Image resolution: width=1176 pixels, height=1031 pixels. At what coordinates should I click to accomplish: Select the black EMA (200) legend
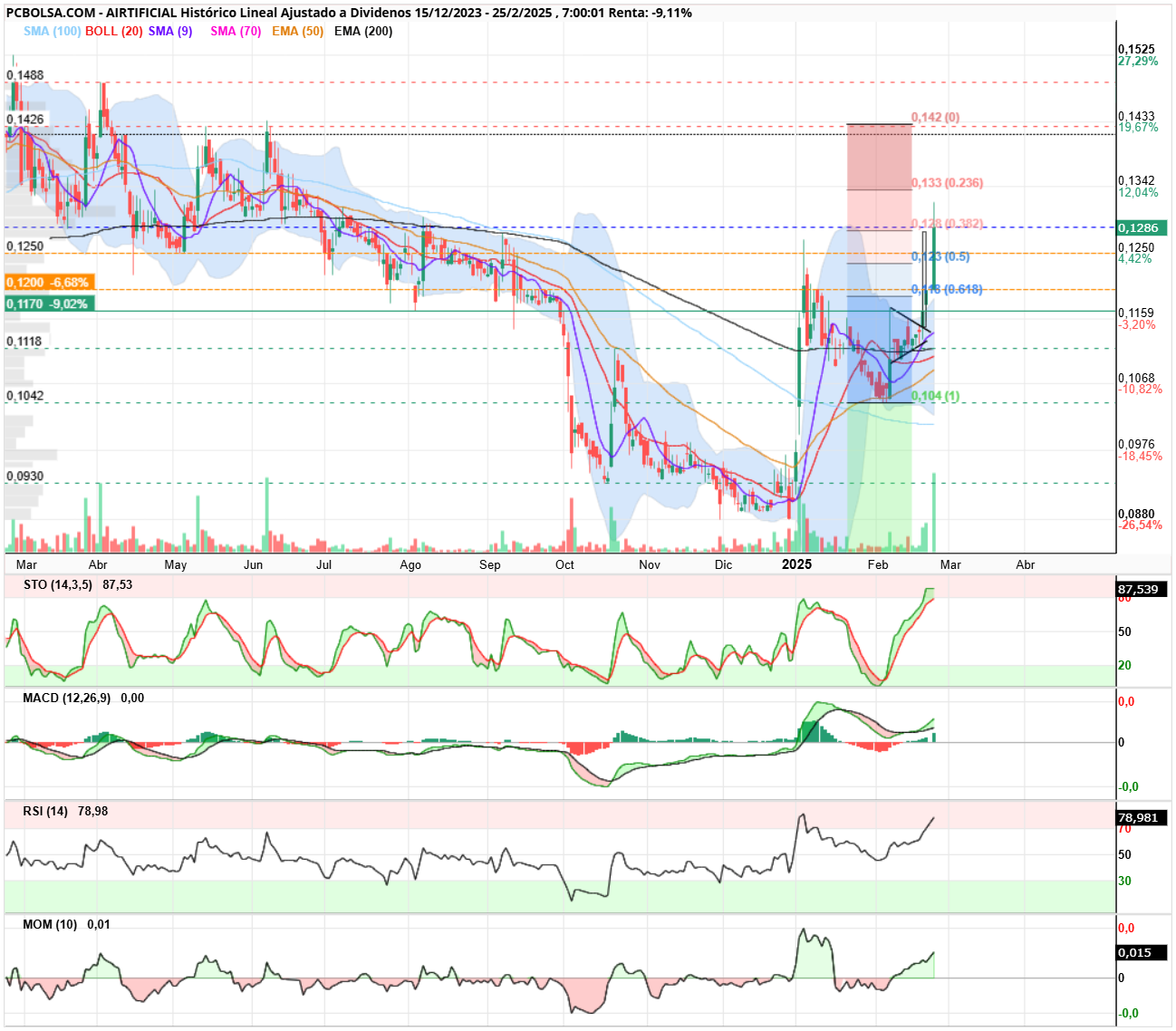coord(363,31)
